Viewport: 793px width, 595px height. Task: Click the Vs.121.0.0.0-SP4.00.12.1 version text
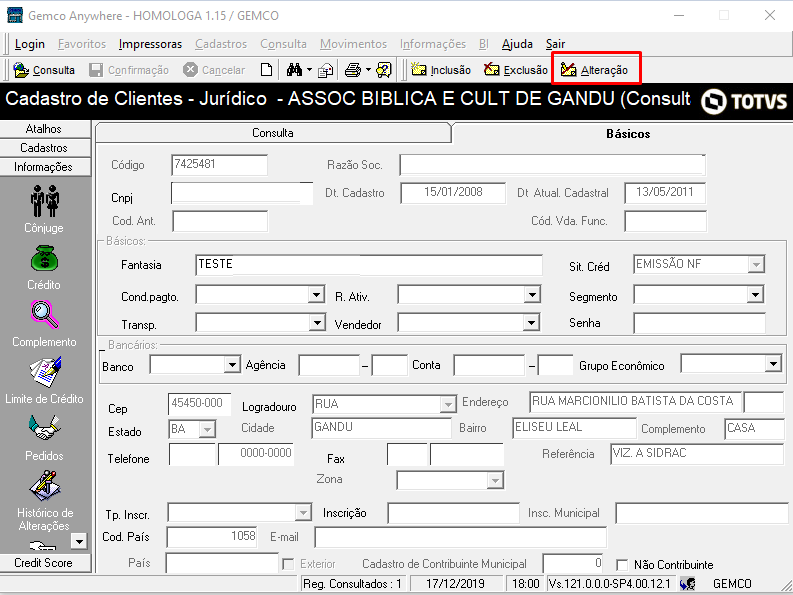(x=609, y=584)
